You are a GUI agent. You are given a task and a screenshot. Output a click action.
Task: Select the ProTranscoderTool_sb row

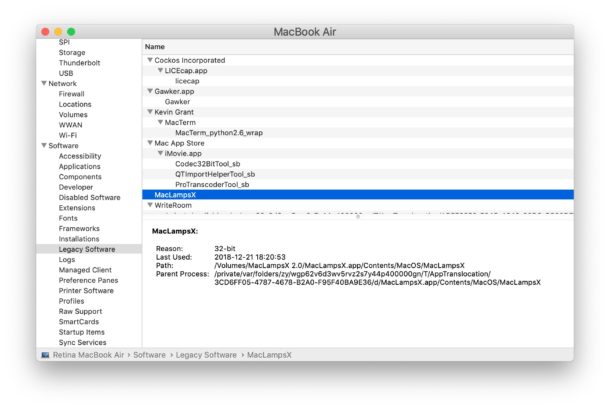pyautogui.click(x=358, y=184)
